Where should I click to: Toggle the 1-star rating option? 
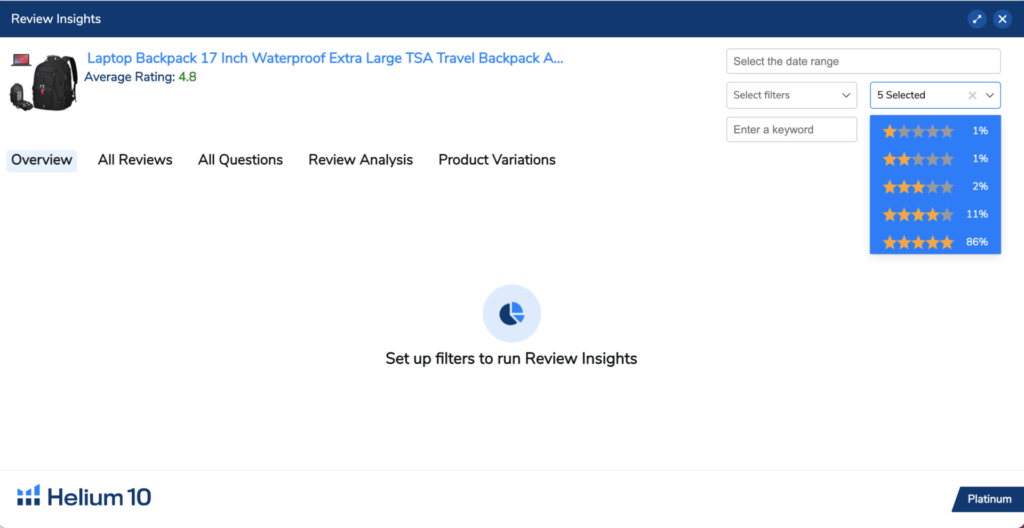click(x=935, y=131)
